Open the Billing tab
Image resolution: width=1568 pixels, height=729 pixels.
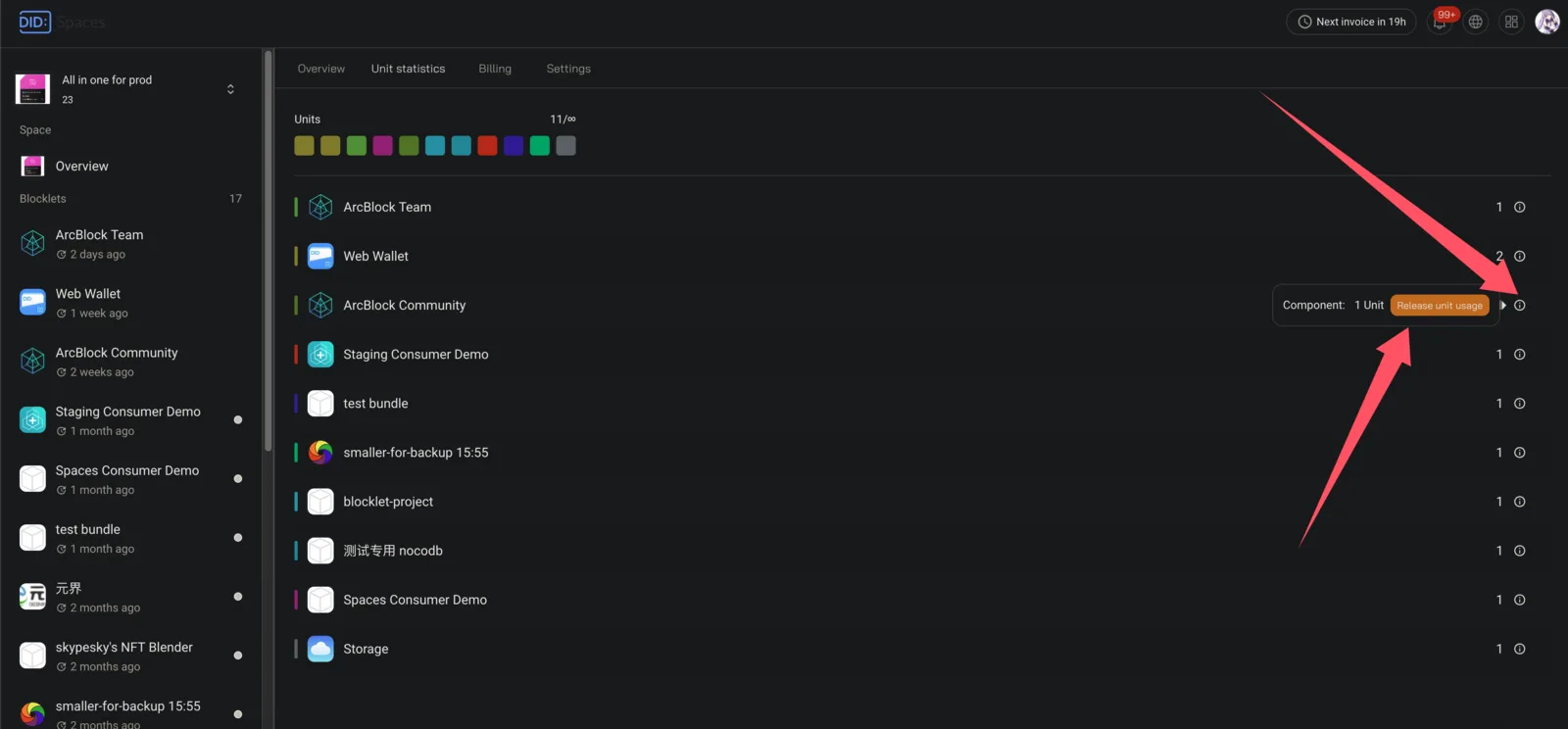click(495, 69)
